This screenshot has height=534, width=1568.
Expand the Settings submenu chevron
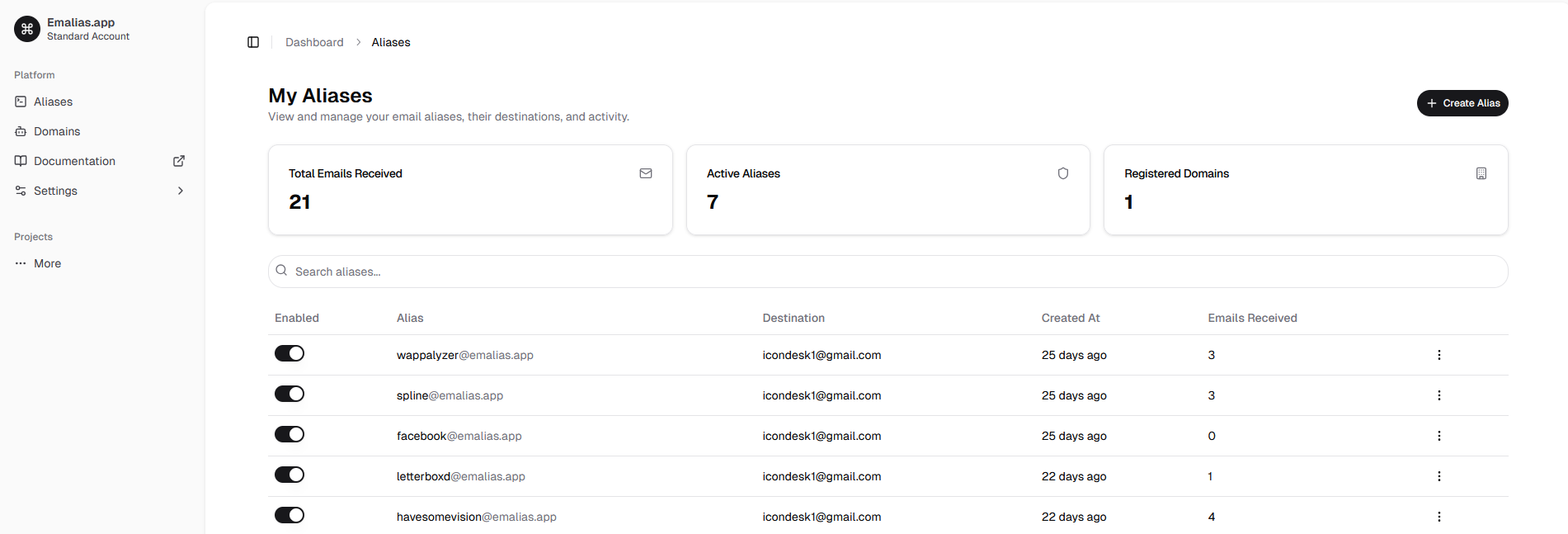pyautogui.click(x=181, y=191)
